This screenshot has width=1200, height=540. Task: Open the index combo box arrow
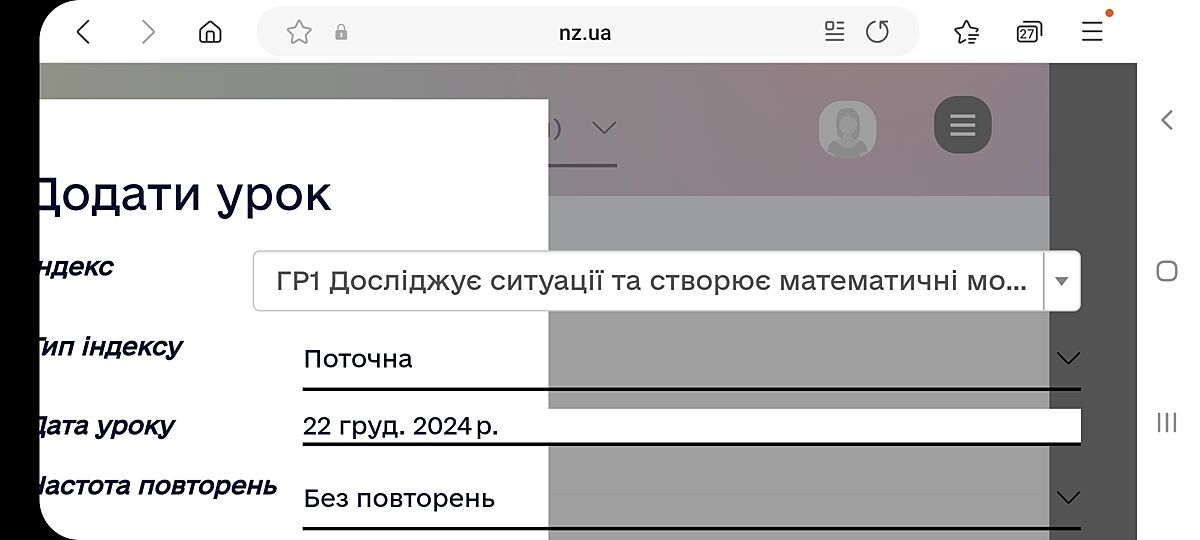pos(1062,281)
